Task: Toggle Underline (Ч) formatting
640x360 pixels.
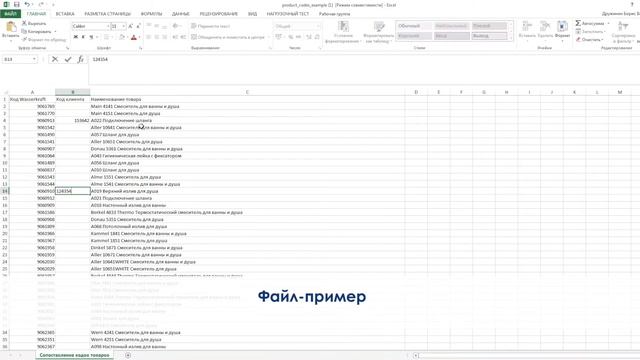Action: point(91,37)
